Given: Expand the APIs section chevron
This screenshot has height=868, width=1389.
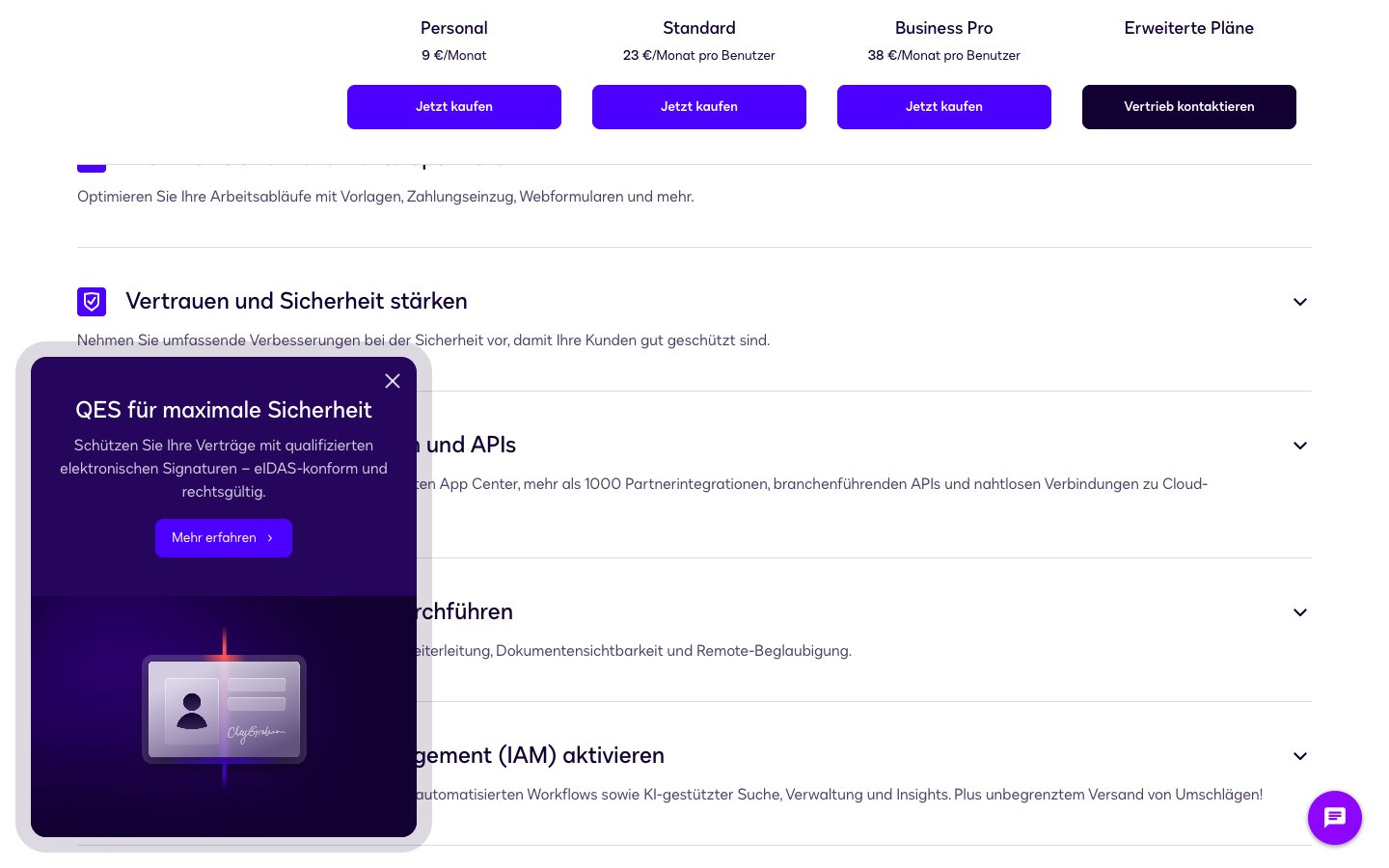Looking at the screenshot, I should [x=1299, y=446].
